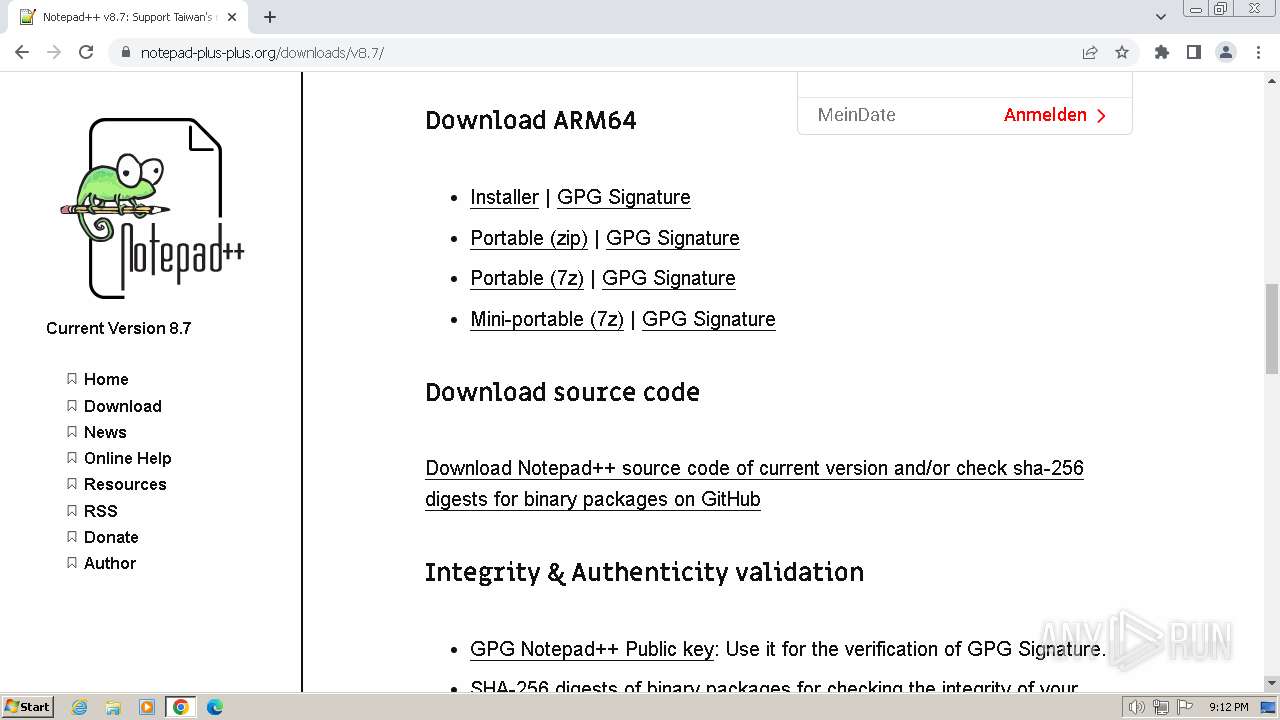Launch Microsoft Edge from taskbar
The width and height of the screenshot is (1280, 720).
(215, 707)
